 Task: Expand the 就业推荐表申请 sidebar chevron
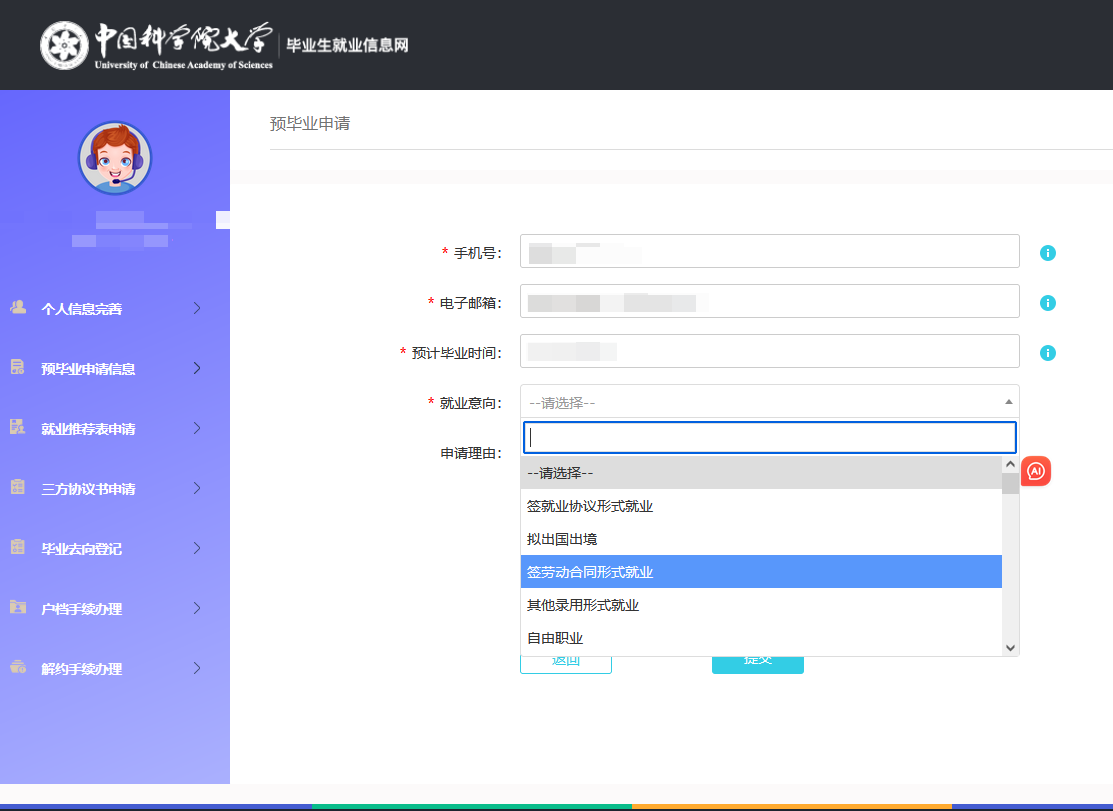(x=197, y=428)
